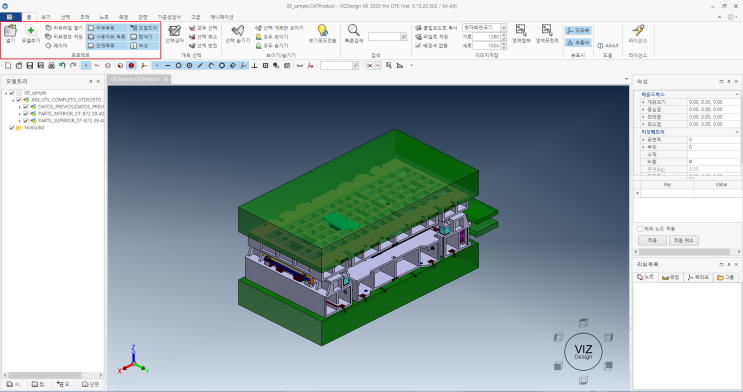This screenshot has height=392, width=743.
Task: Toggle checkbox for NonSolid node
Action: [x=12, y=128]
